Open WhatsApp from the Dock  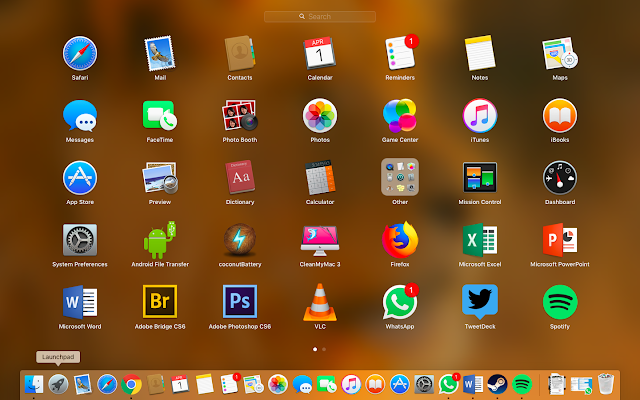(x=449, y=384)
